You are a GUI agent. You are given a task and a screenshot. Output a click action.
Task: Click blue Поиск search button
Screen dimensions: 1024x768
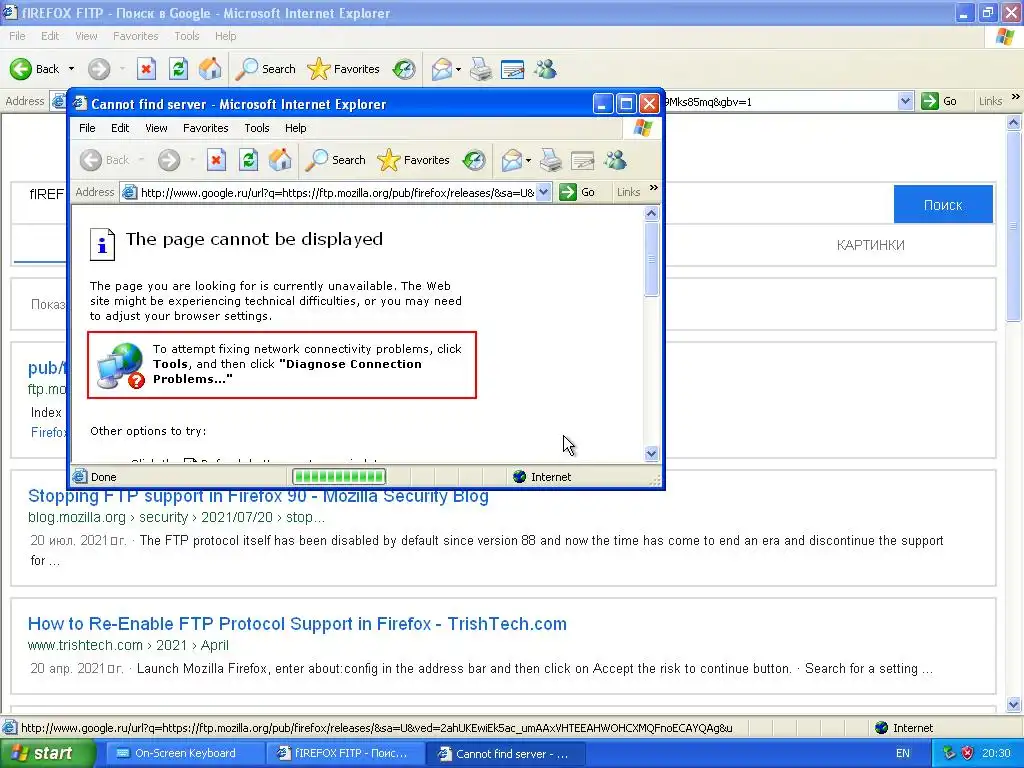click(x=943, y=205)
